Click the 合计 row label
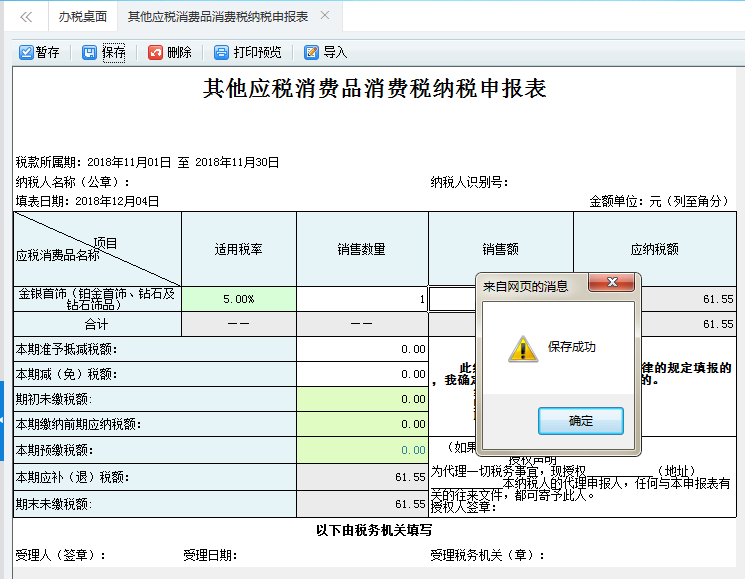The height and width of the screenshot is (579, 745). click(x=97, y=324)
